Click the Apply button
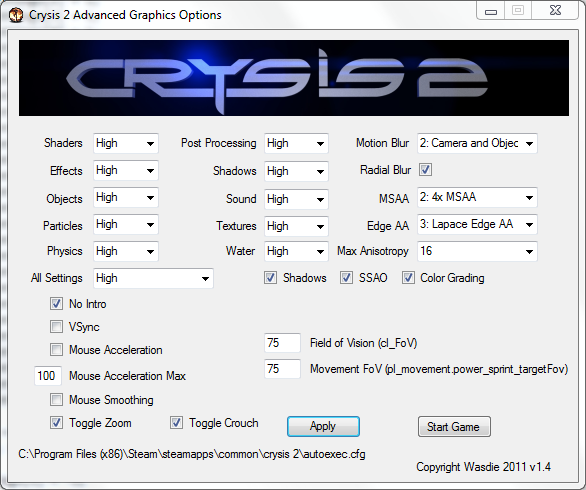 (323, 426)
